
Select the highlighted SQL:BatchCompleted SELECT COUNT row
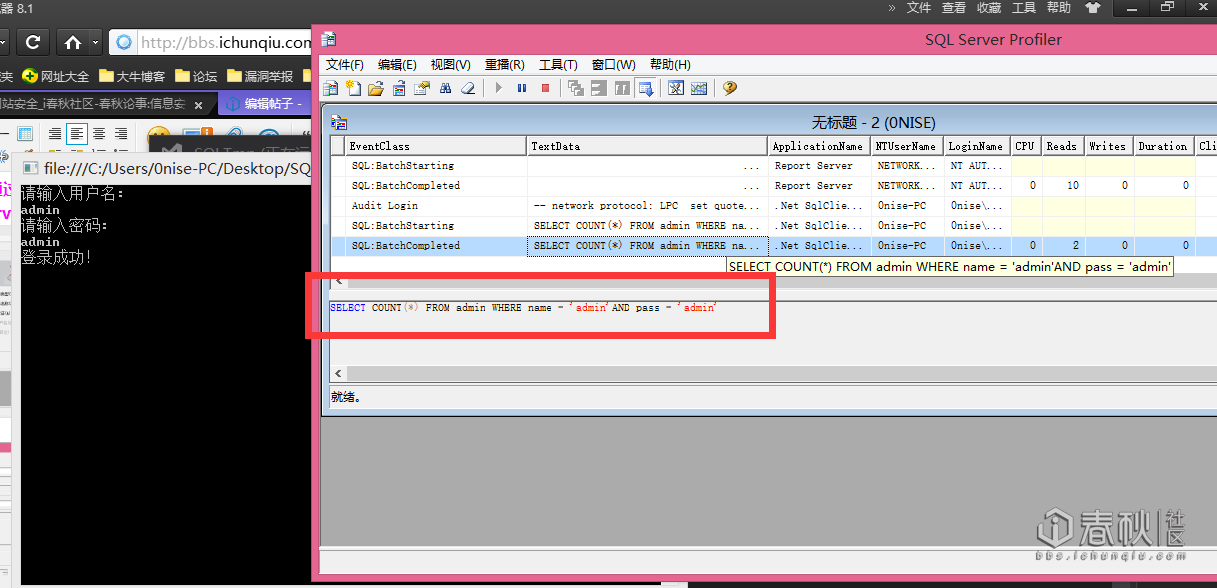(774, 245)
